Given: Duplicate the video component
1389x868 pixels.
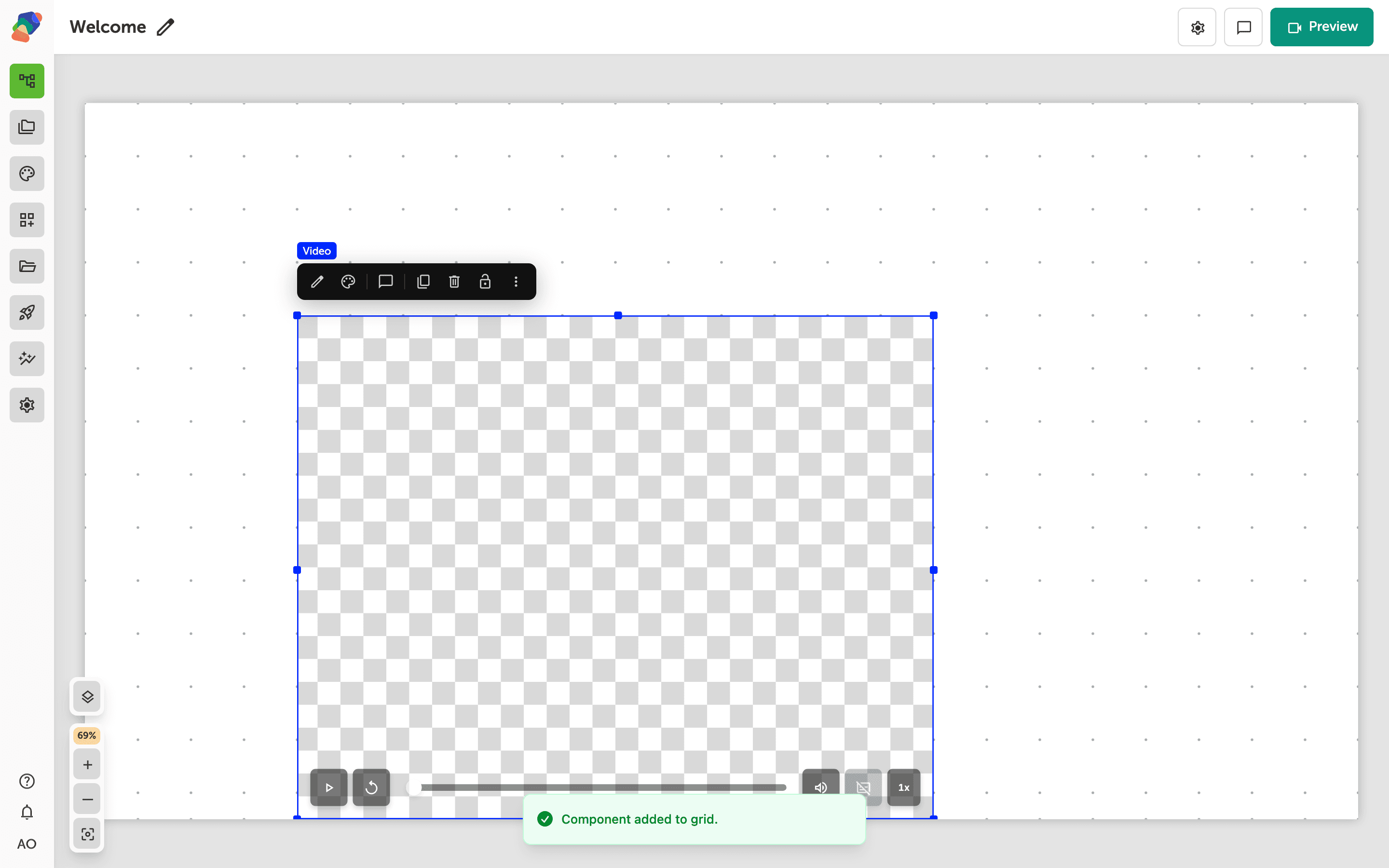Looking at the screenshot, I should [x=423, y=281].
